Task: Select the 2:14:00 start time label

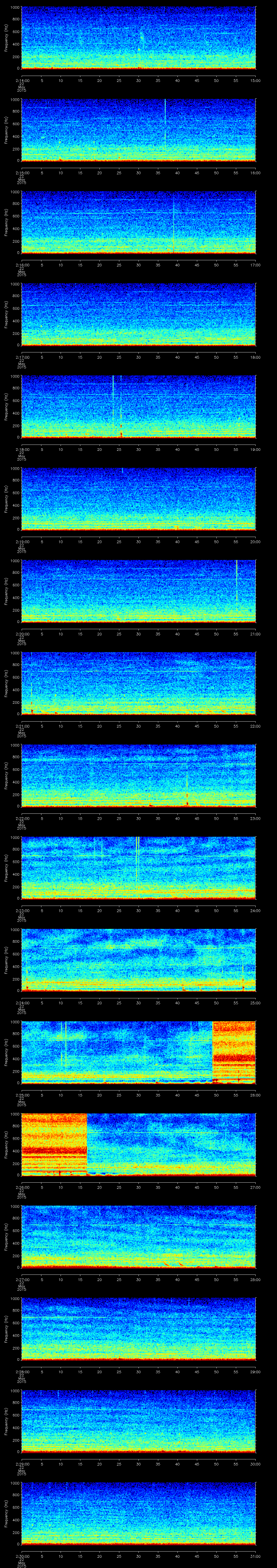Action: [21, 80]
